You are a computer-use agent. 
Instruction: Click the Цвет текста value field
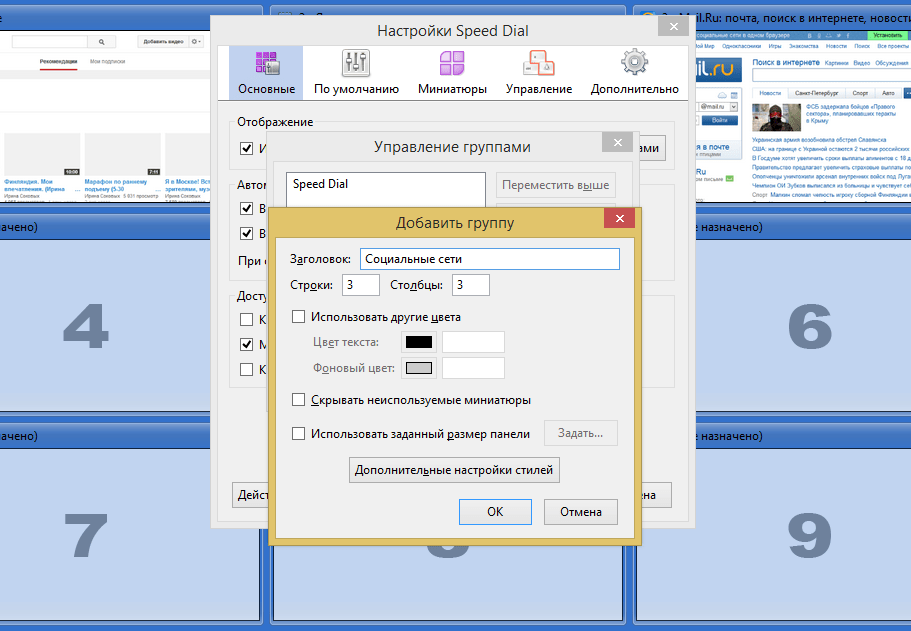(x=473, y=342)
